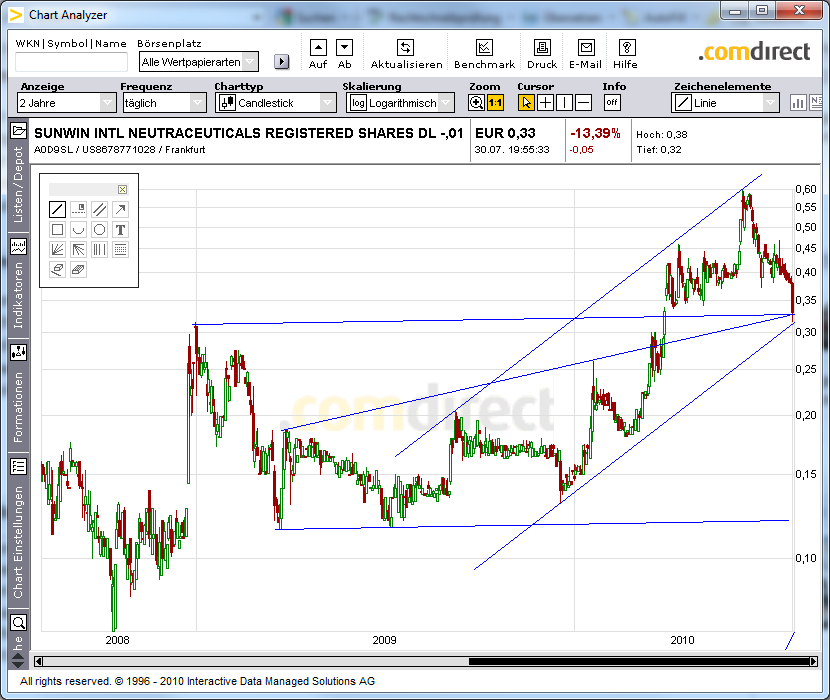The image size is (830, 700).
Task: Open the Skalierung Logarithmisch dropdown
Action: 400,103
